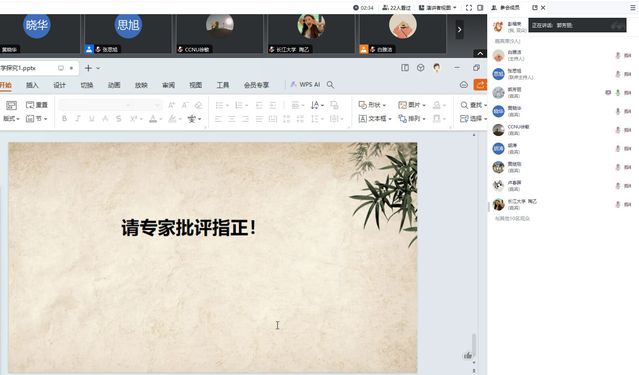Switch to the Design (设计) tab
The width and height of the screenshot is (639, 375).
(x=59, y=85)
